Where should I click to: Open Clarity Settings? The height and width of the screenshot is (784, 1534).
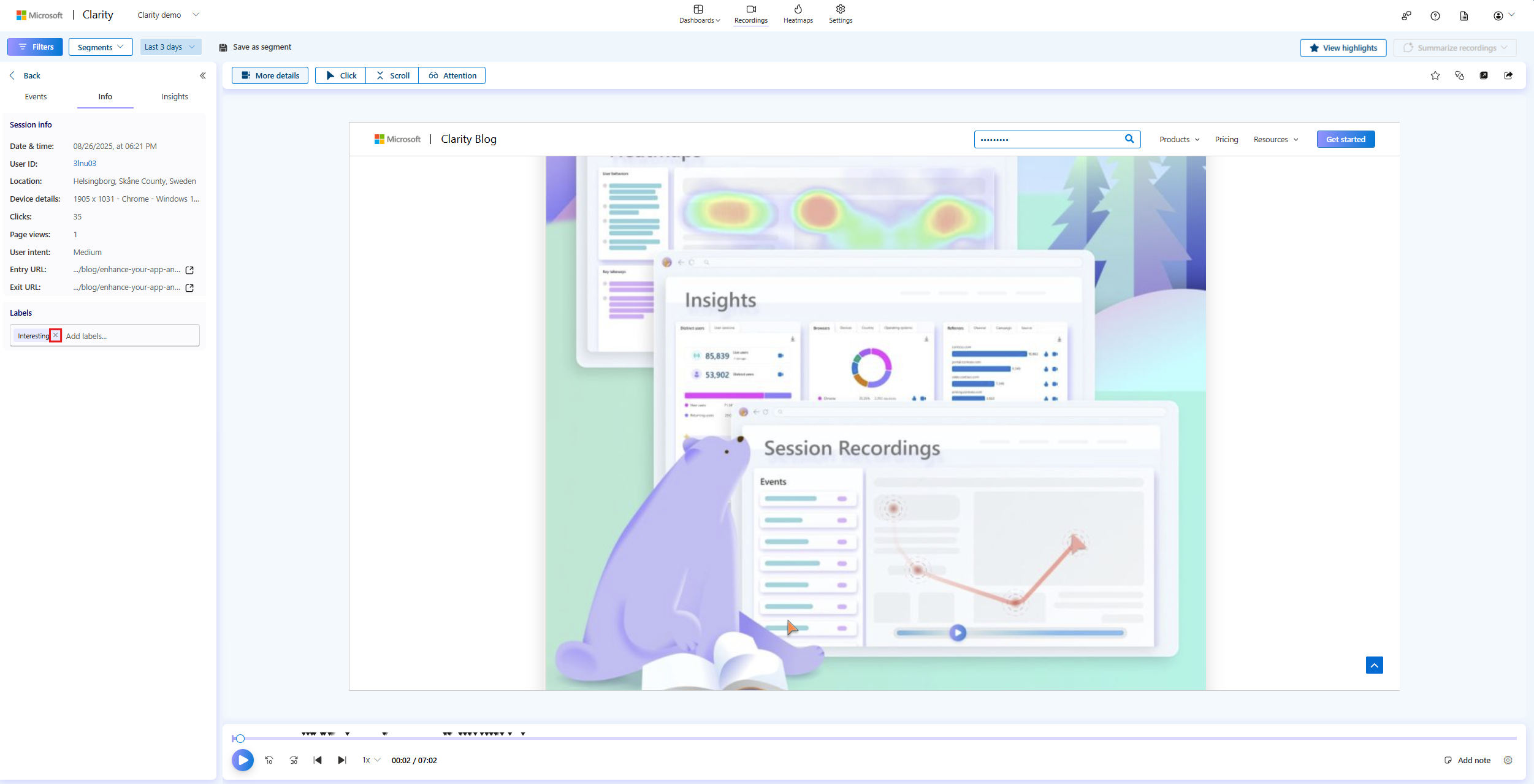840,14
